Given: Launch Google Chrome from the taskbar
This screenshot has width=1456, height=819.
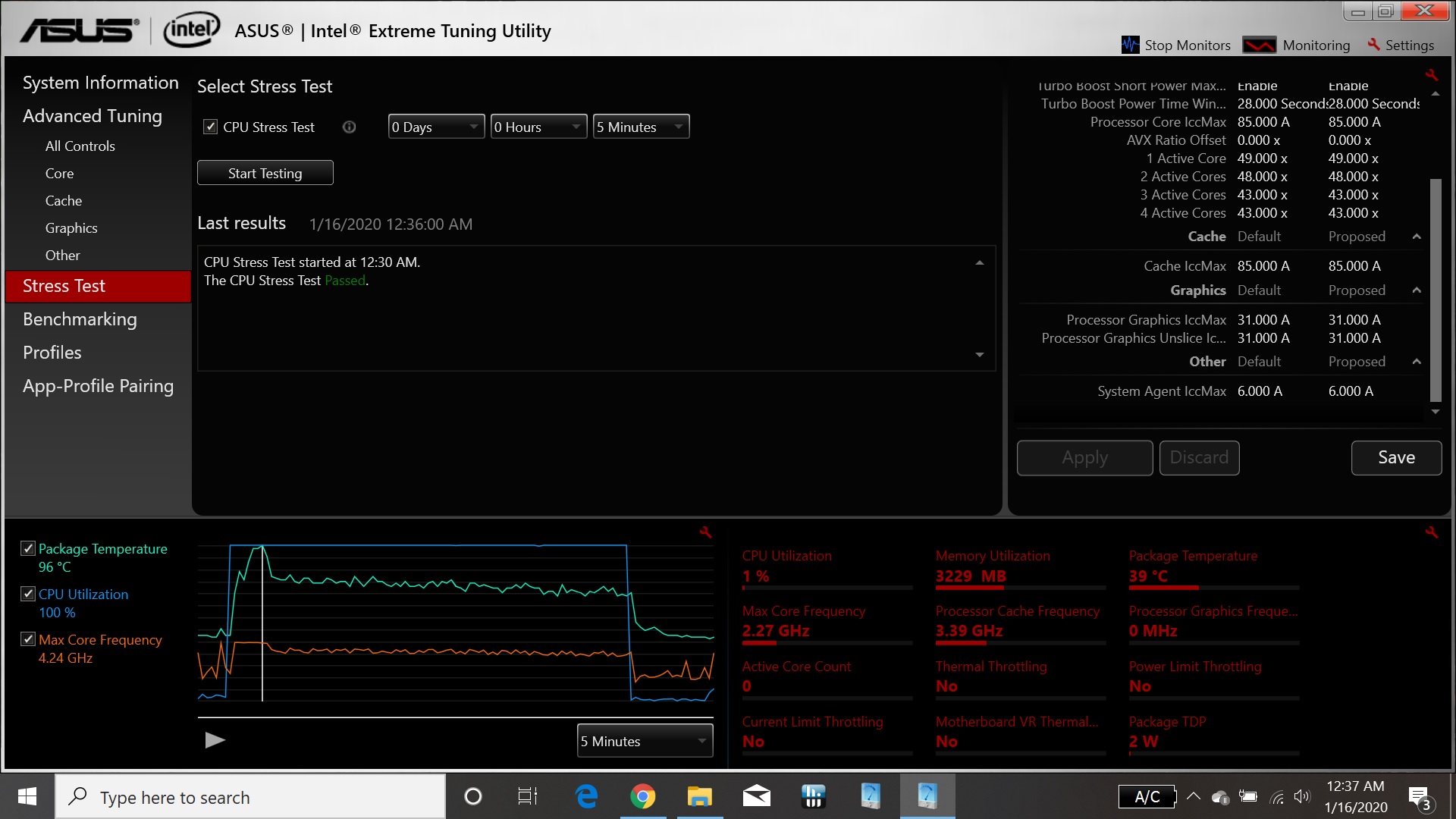Looking at the screenshot, I should [643, 796].
